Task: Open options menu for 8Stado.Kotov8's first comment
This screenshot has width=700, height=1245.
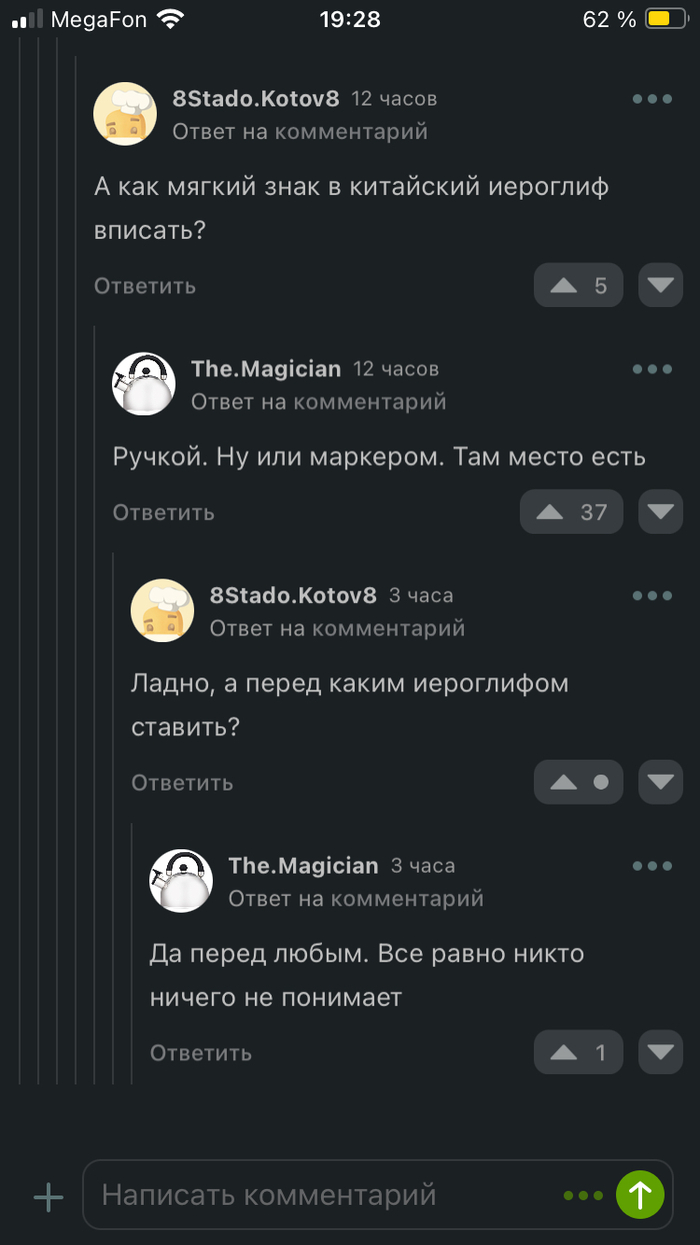Action: 652,99
